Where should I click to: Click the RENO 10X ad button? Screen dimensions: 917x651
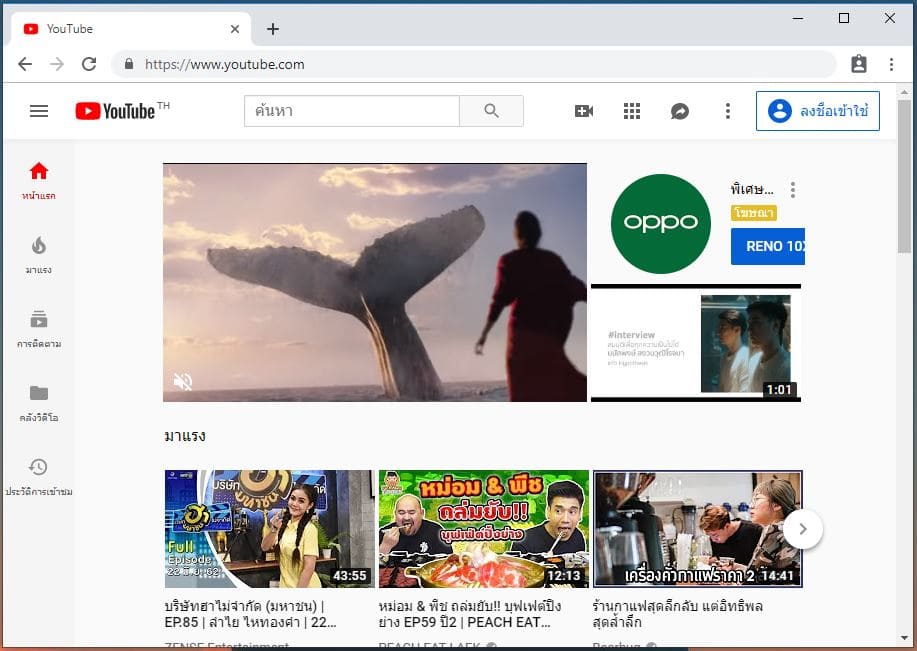(768, 246)
